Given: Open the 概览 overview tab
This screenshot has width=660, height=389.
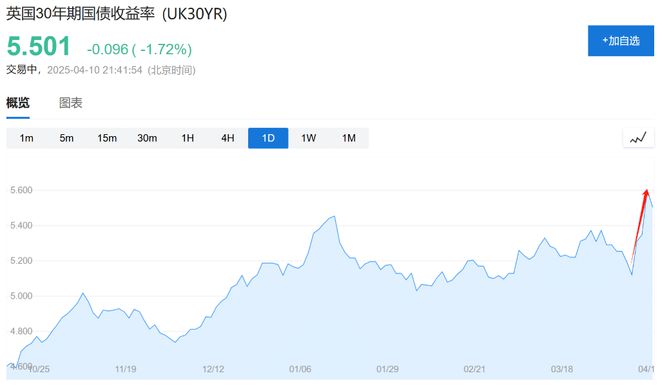Looking at the screenshot, I should (18, 103).
